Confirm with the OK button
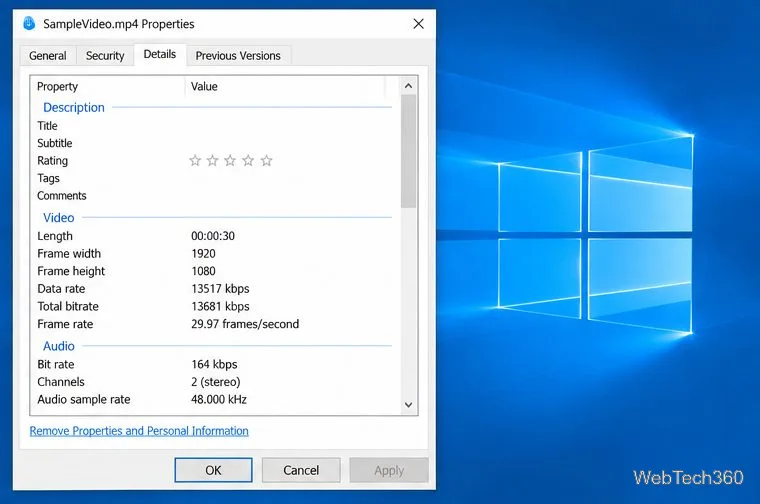The height and width of the screenshot is (504, 760). (213, 470)
